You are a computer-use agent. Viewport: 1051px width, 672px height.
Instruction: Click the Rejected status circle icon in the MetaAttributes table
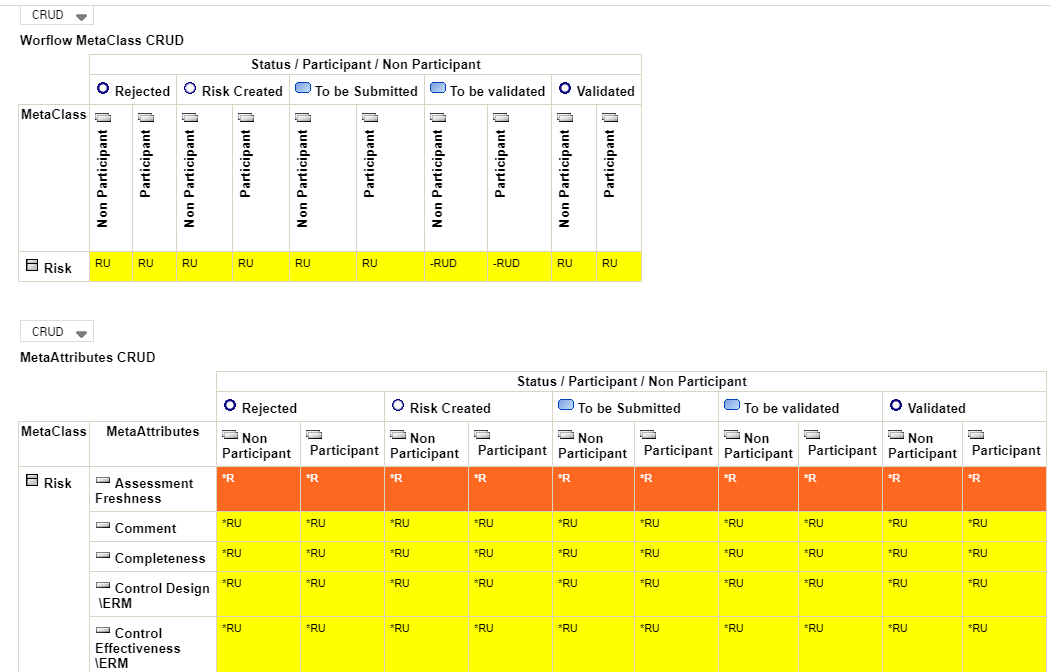tap(230, 406)
